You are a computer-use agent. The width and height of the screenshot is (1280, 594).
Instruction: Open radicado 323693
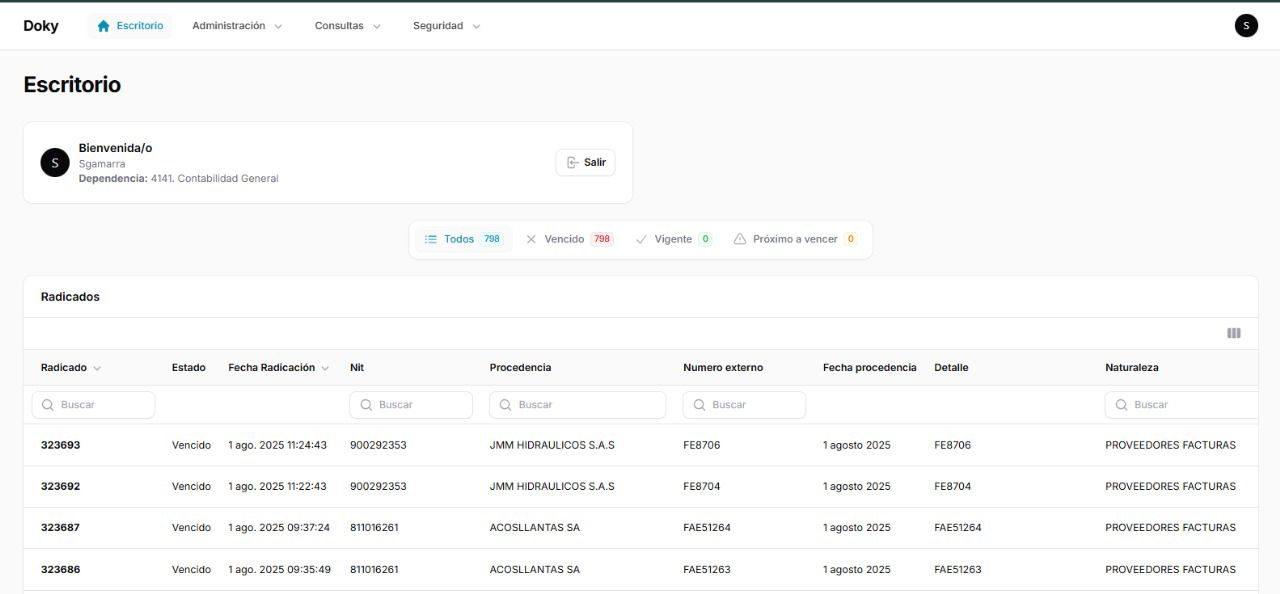(x=60, y=445)
